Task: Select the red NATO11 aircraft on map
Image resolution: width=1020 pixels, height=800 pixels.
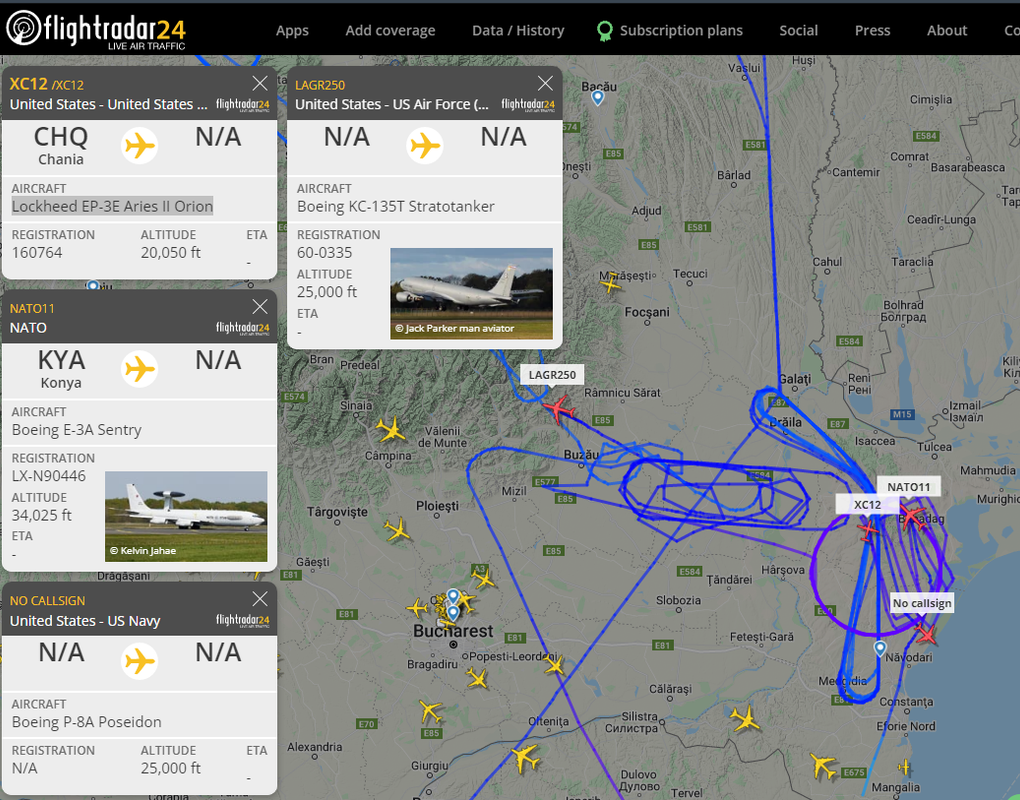Action: tap(912, 516)
